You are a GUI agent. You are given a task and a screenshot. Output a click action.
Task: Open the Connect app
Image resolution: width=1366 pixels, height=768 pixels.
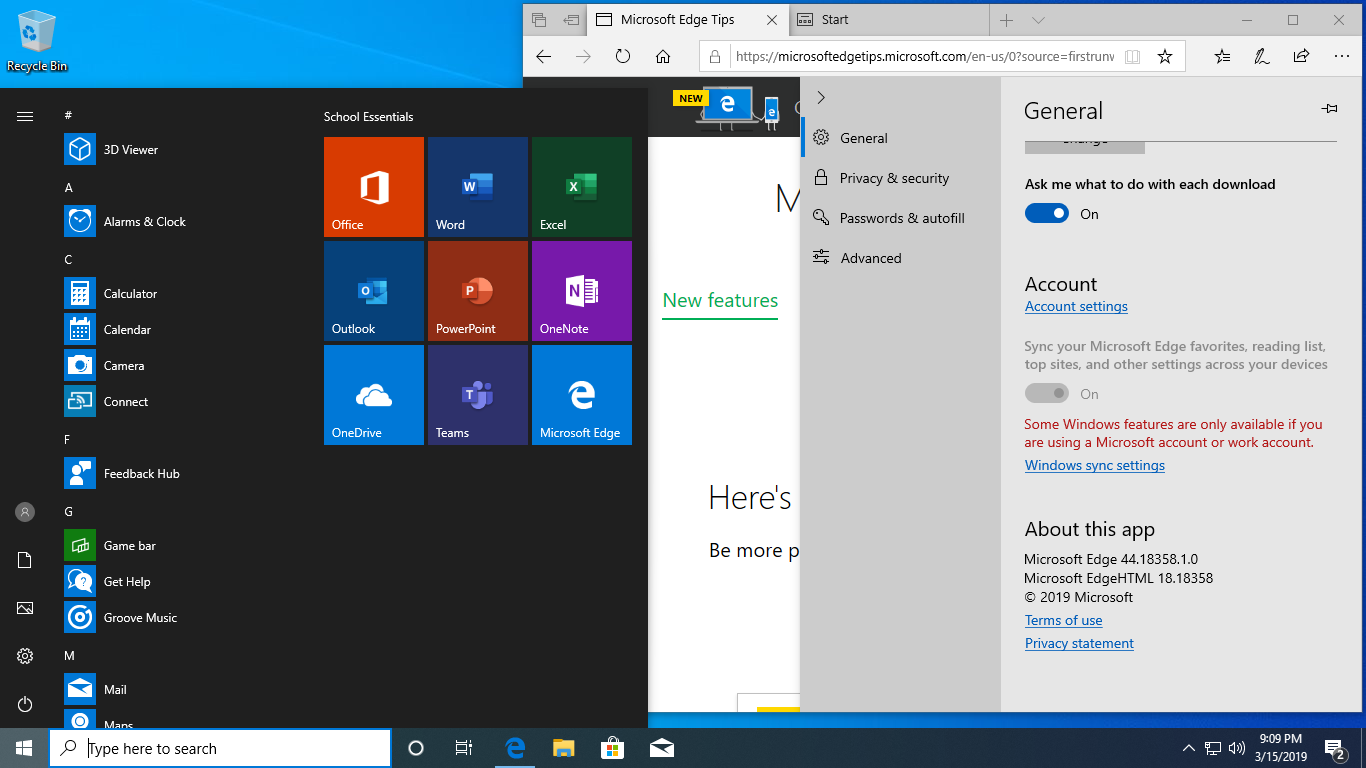[180, 402]
